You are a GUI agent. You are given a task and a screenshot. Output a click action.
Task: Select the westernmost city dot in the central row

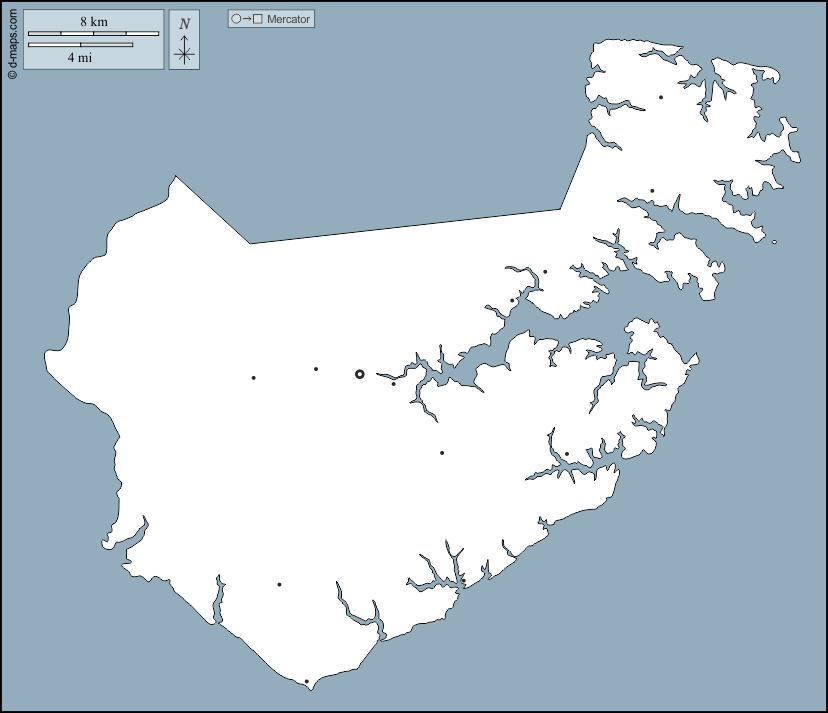click(x=254, y=378)
